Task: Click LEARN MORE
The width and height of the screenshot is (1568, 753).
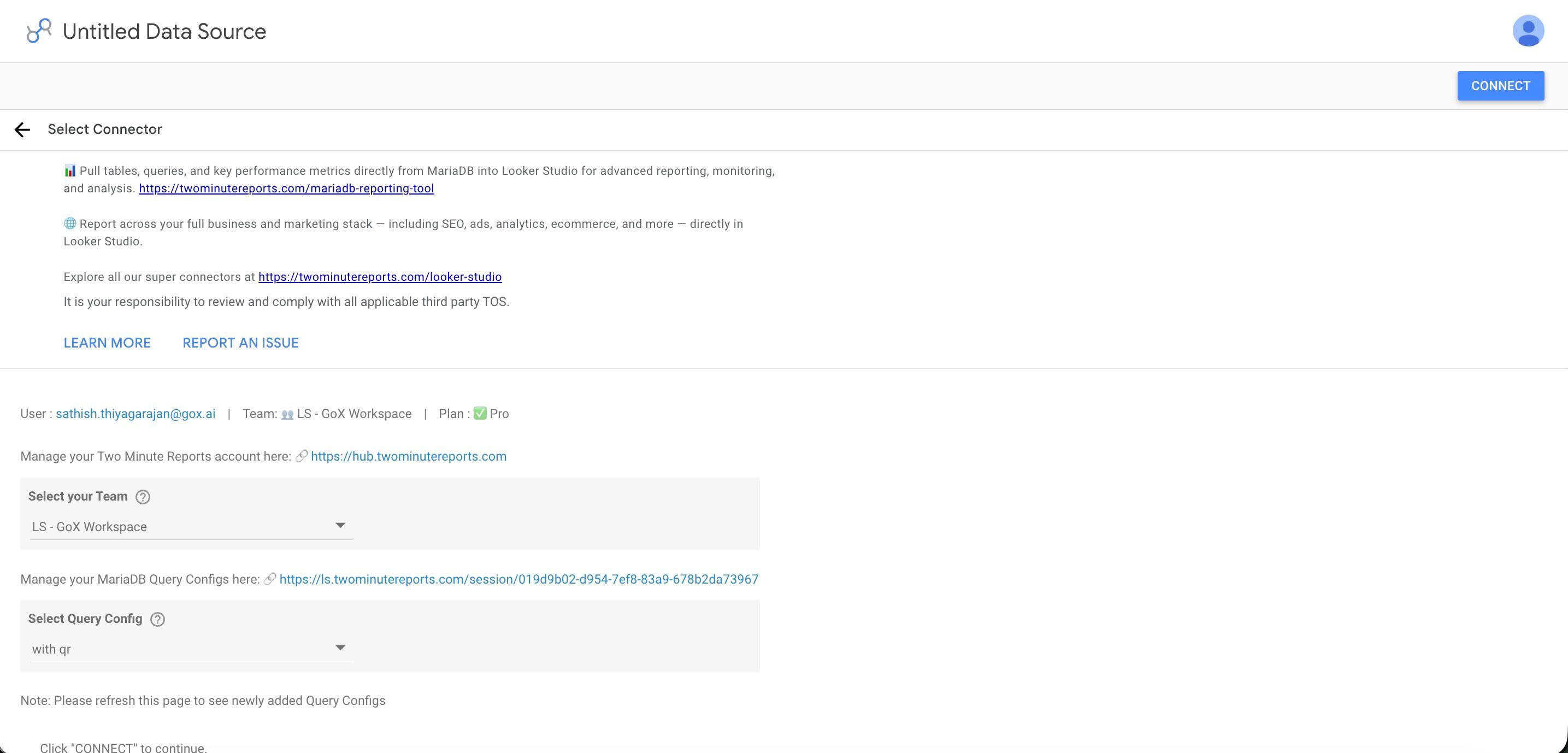Action: click(x=107, y=343)
